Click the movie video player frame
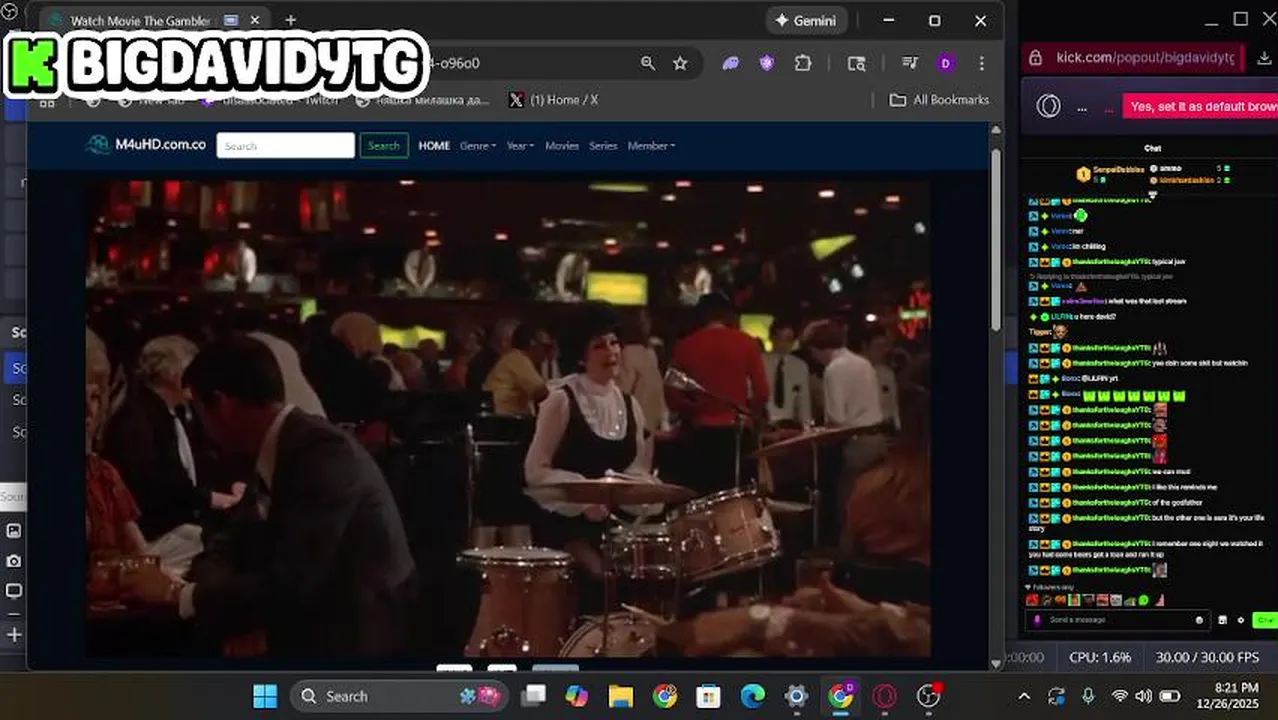Image resolution: width=1278 pixels, height=720 pixels. pyautogui.click(x=508, y=418)
